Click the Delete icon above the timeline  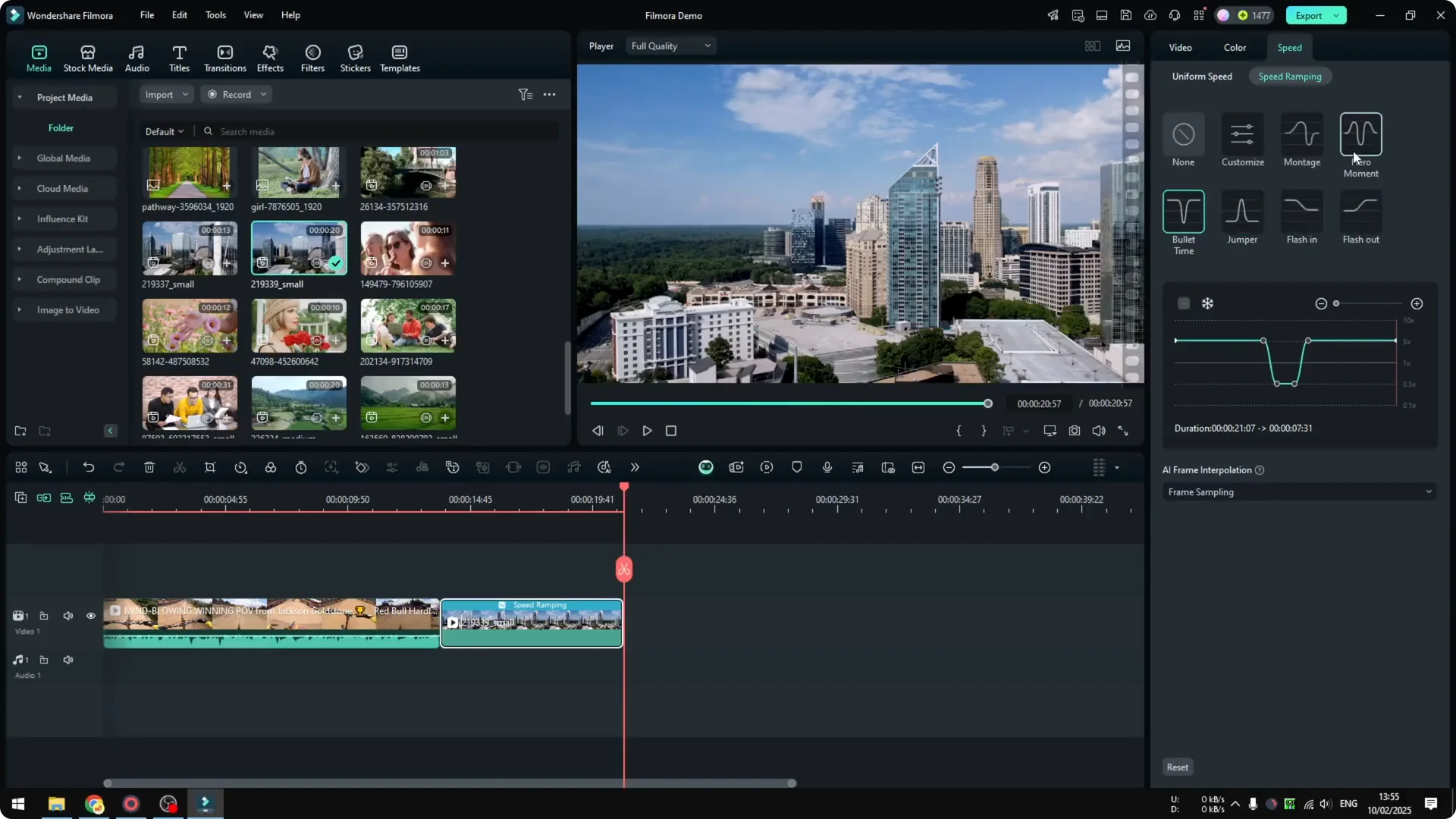point(149,467)
